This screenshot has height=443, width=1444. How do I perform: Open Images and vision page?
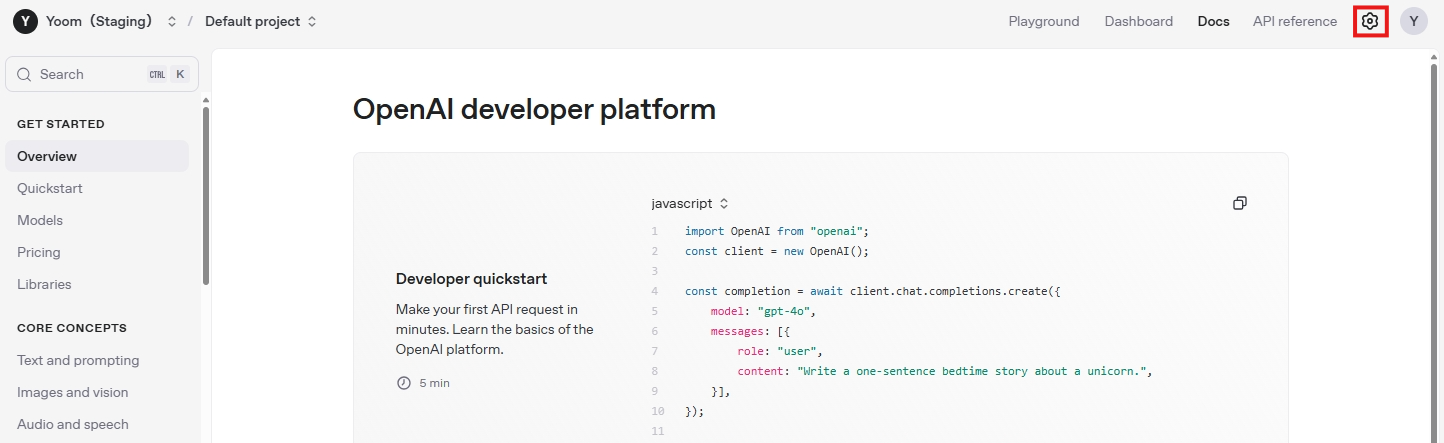point(73,392)
